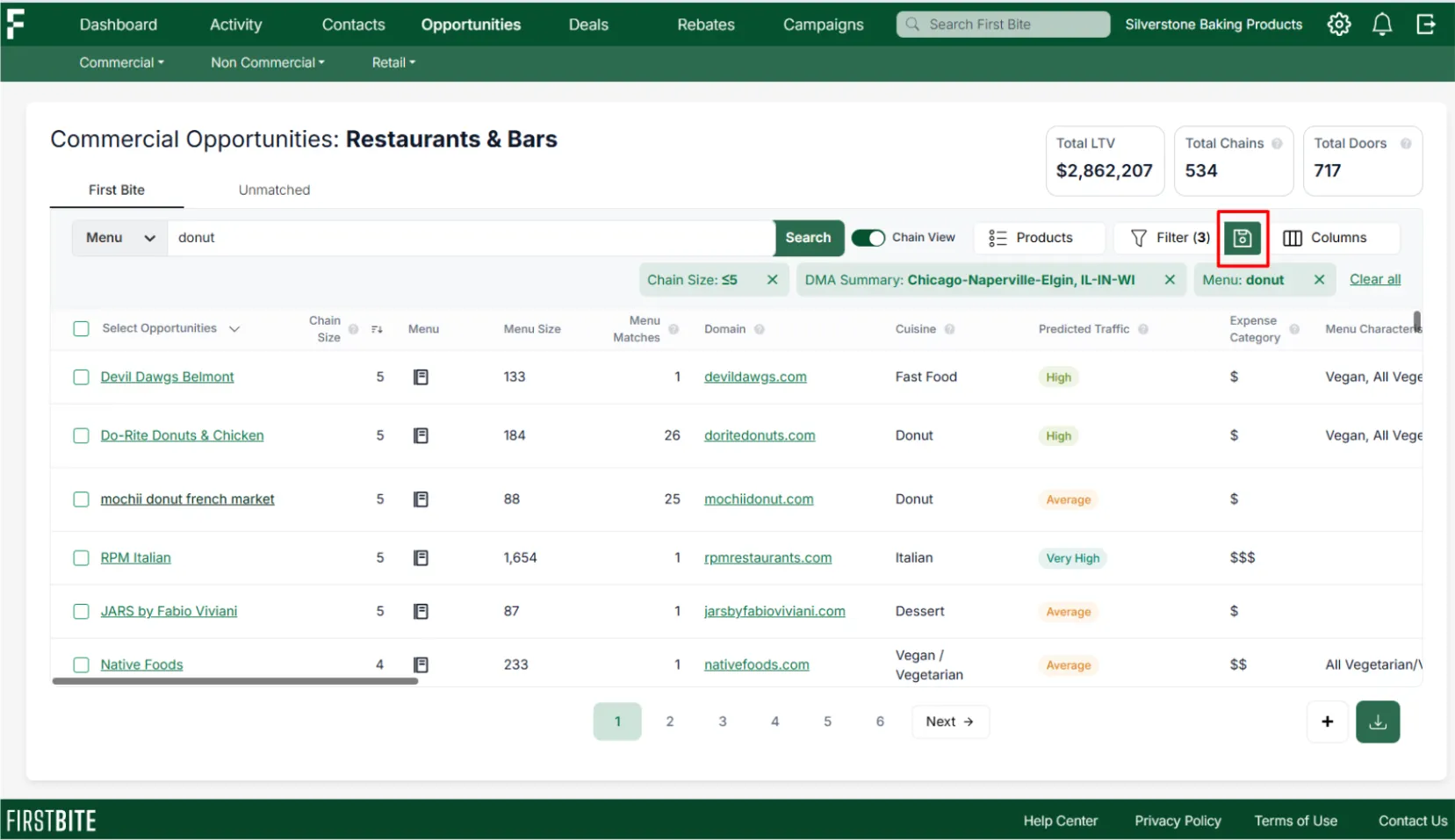Click the Chain Size column info icon
The width and height of the screenshot is (1455, 840).
click(353, 329)
